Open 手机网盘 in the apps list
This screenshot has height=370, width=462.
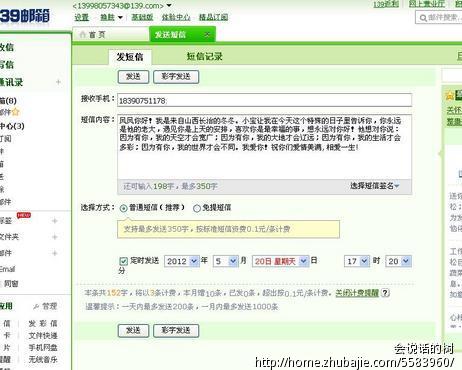(43, 348)
